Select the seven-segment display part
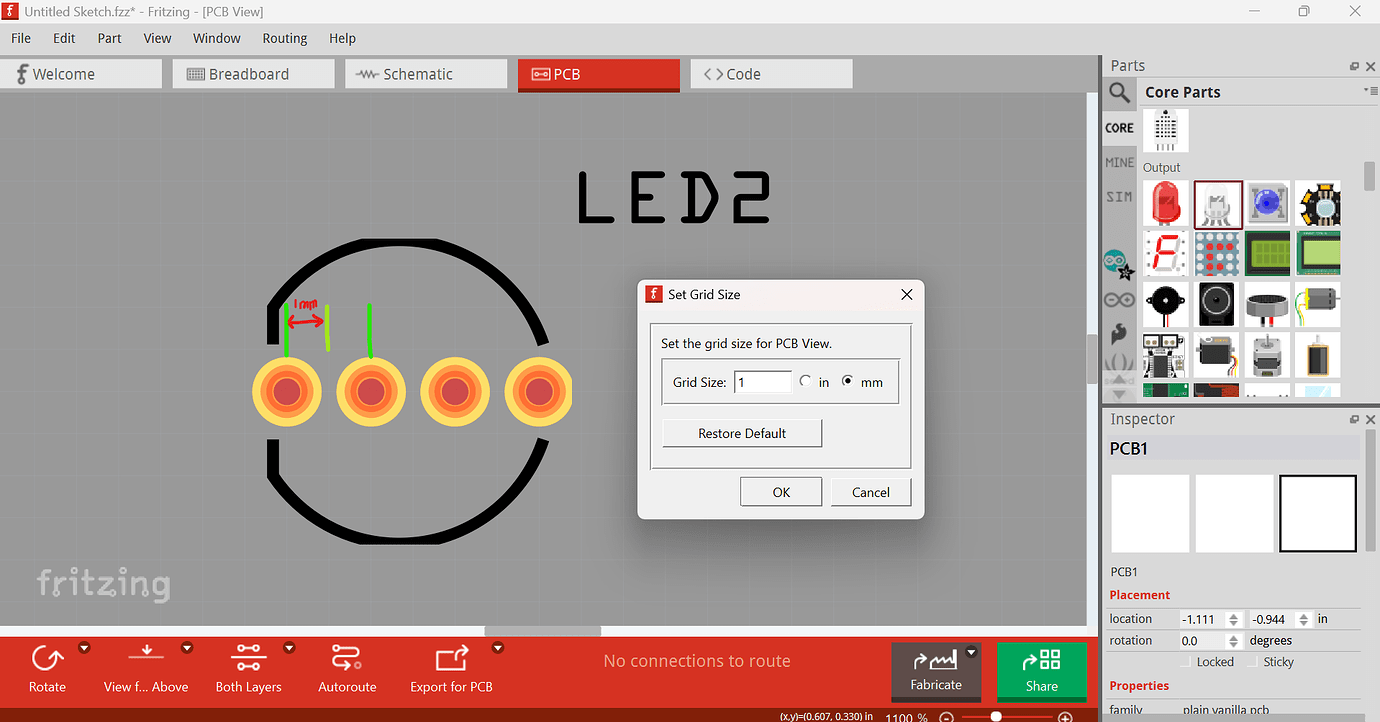Screen dimensions: 1380x722 pos(1166,254)
